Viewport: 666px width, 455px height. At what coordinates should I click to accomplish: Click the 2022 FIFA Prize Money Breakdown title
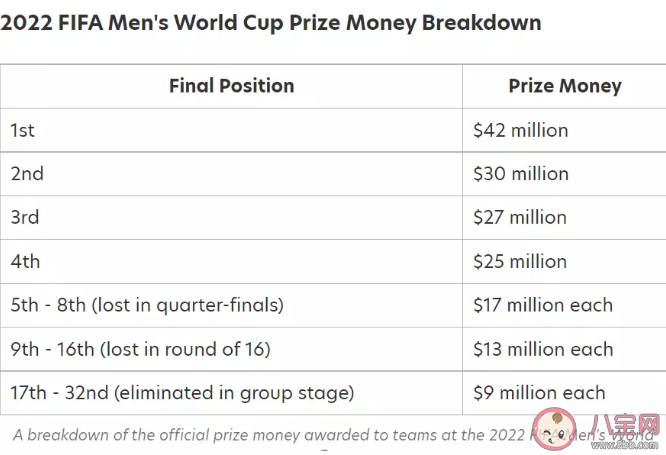click(271, 23)
